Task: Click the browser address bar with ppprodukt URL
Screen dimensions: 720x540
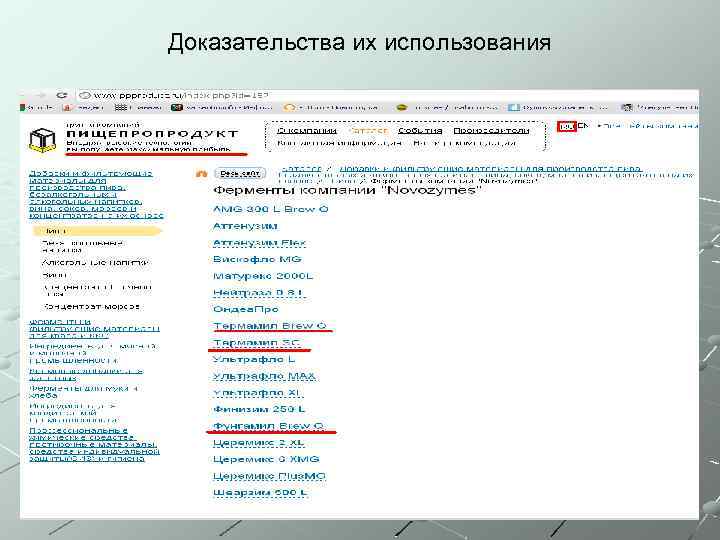Action: coord(386,96)
